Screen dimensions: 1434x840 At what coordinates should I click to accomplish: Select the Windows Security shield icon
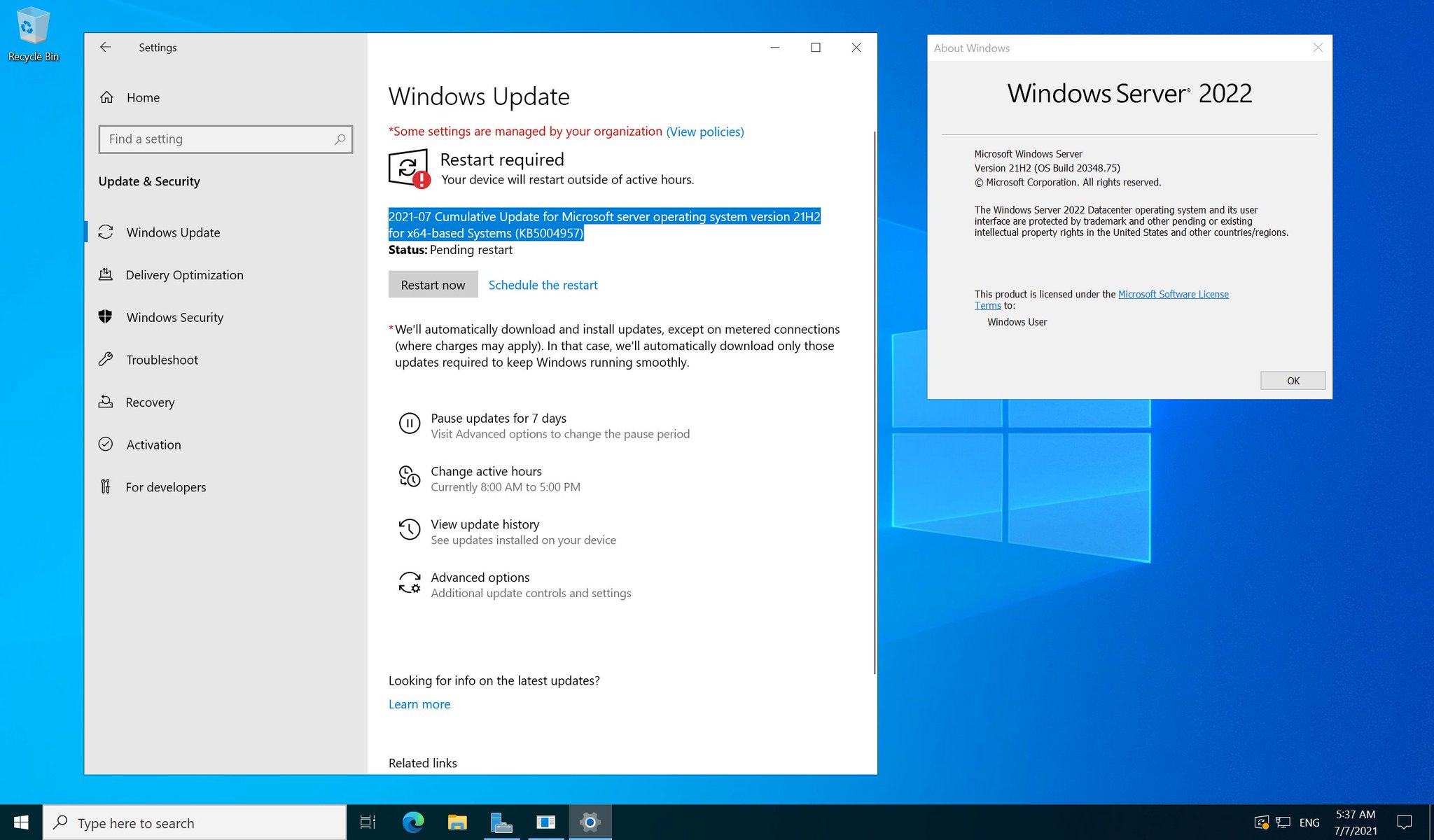point(106,317)
